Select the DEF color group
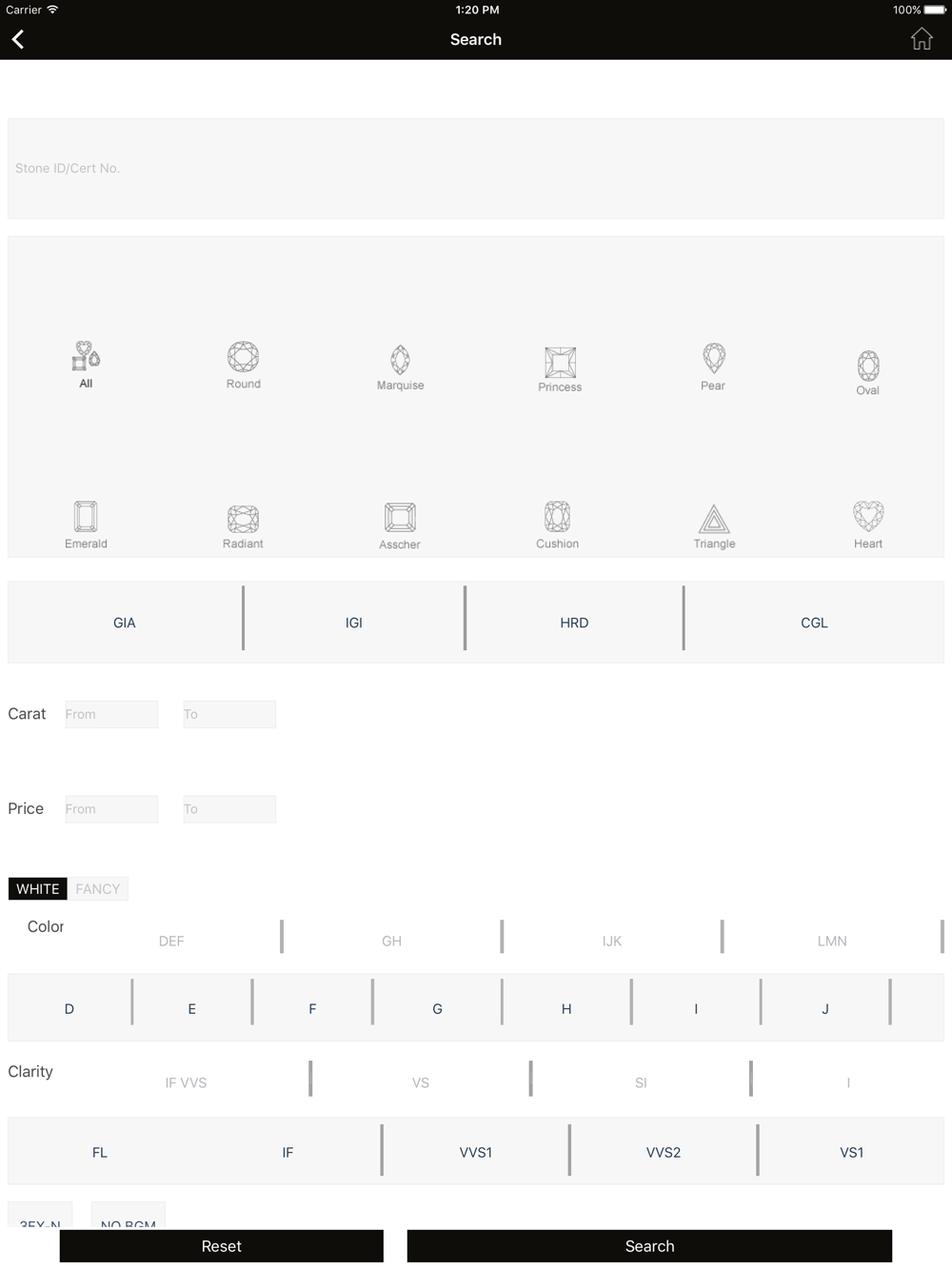Screen dimensions: 952x1270 [171, 941]
